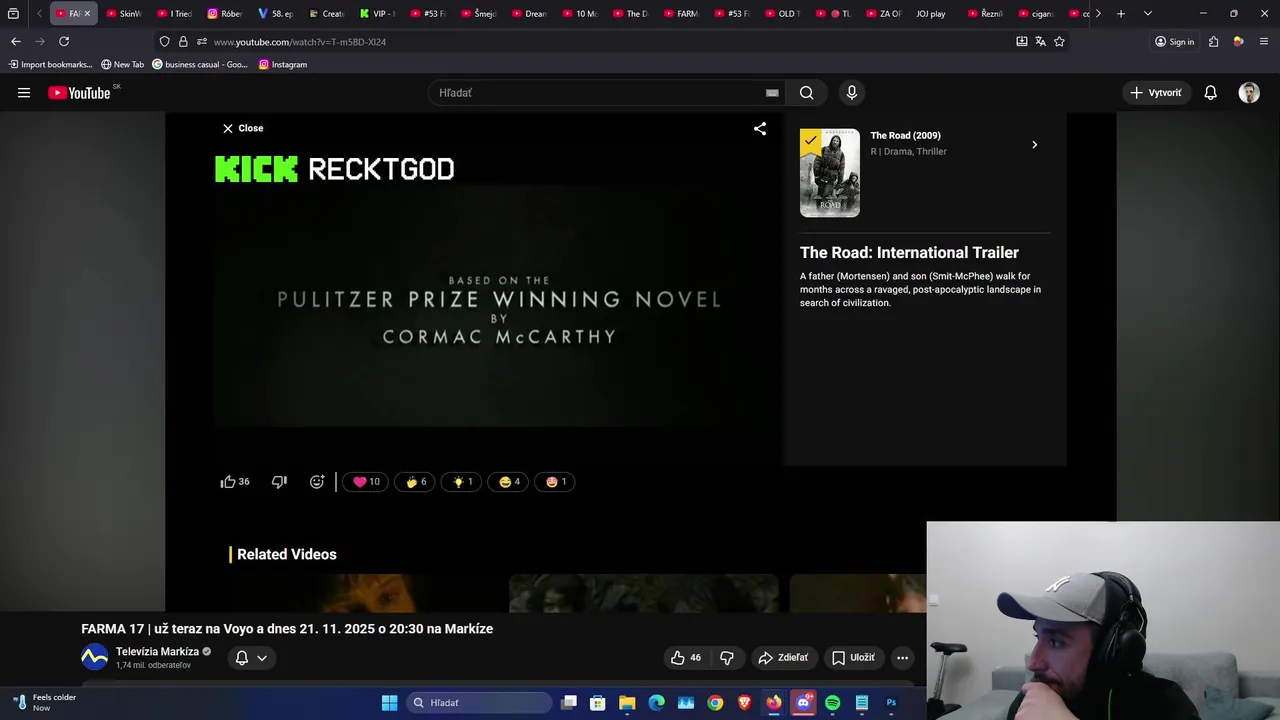Open Brave browser from taskbar
Image resolution: width=1280 pixels, height=720 pixels.
point(744,703)
